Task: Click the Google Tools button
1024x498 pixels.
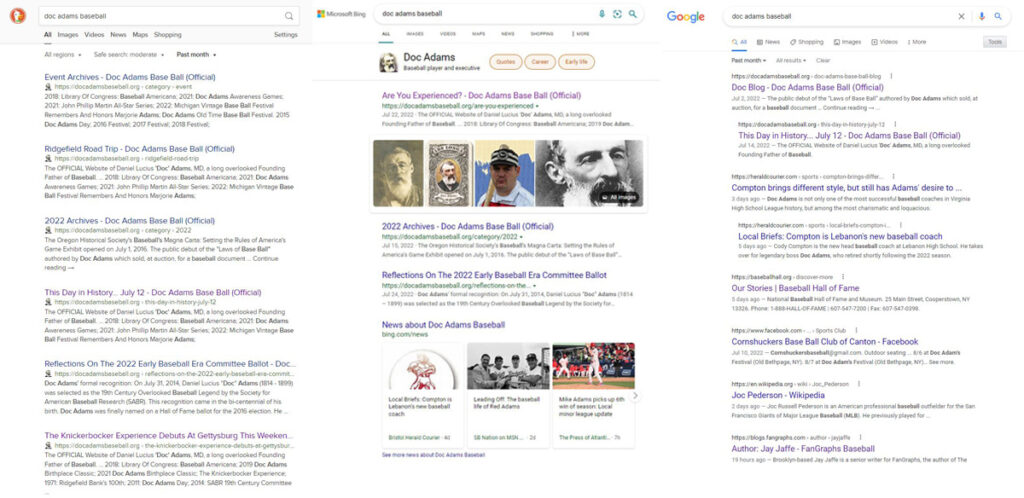Action: coord(994,42)
